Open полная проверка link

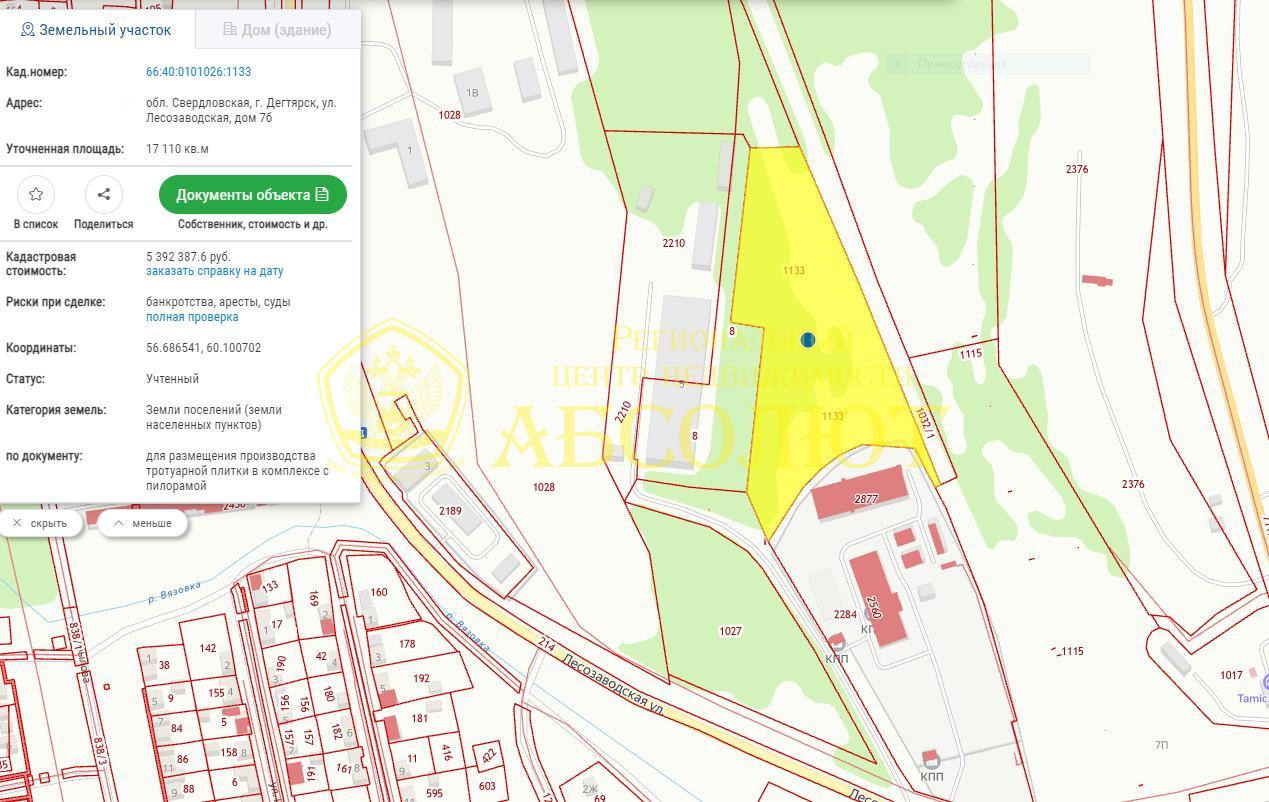tap(192, 317)
